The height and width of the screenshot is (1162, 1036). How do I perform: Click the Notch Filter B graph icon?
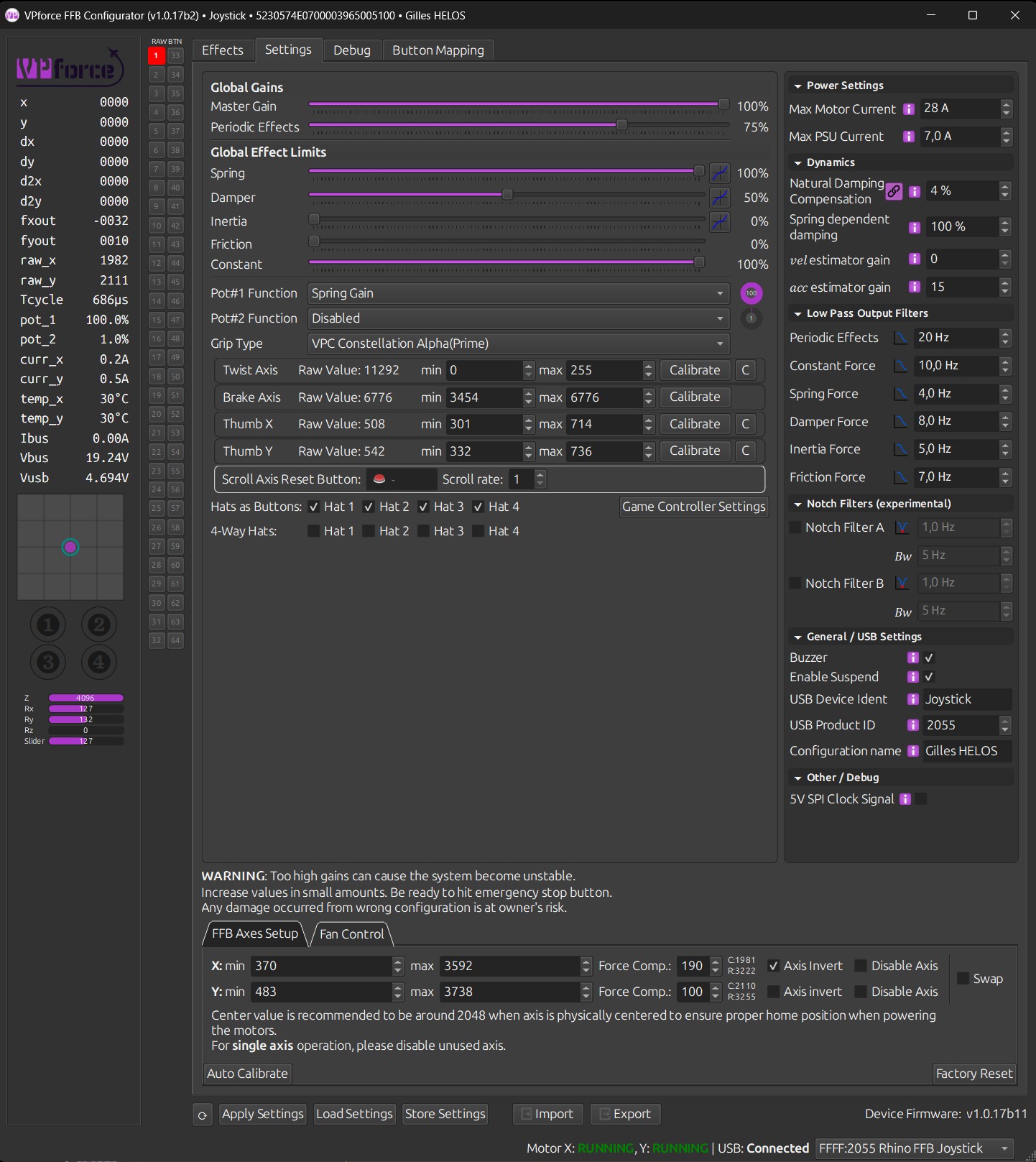(902, 583)
